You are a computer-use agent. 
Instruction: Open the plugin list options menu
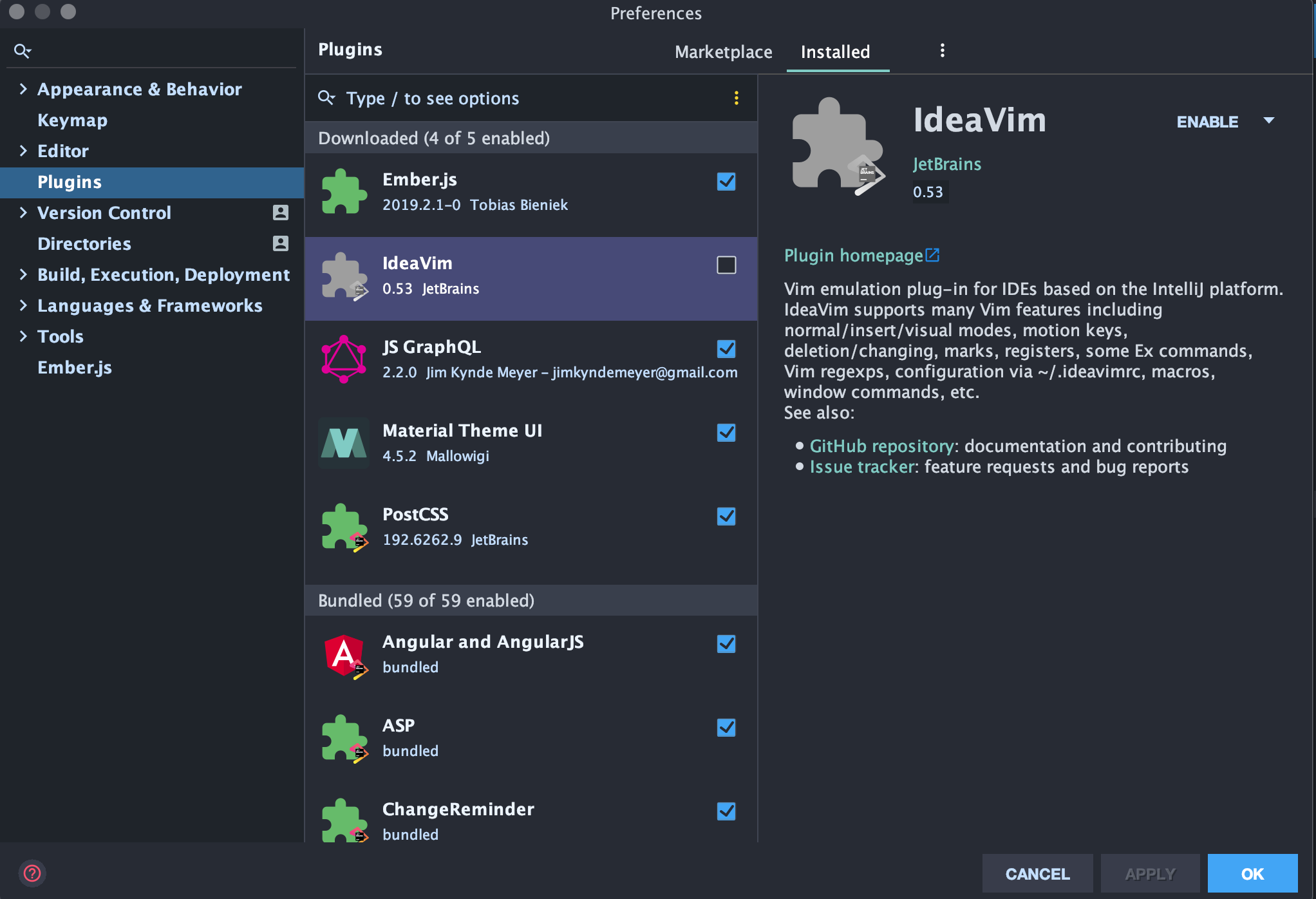coord(736,98)
